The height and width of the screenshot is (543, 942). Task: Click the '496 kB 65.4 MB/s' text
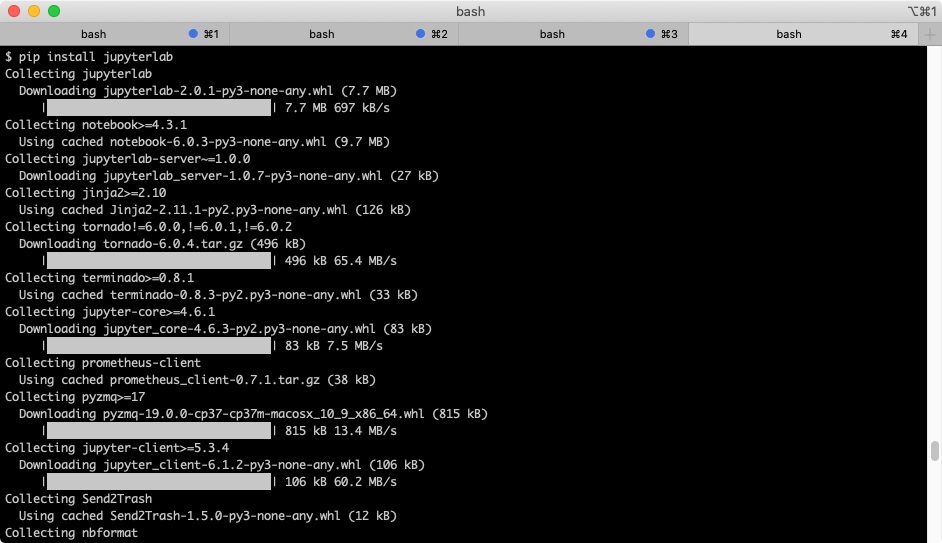(341, 261)
